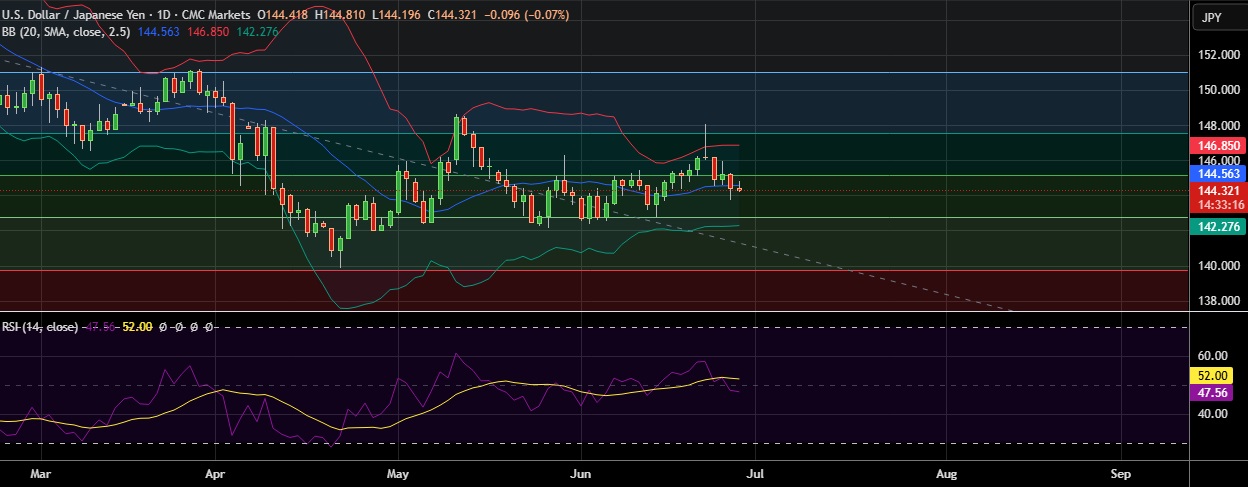Click the 140.000 price axis label
1248x487 pixels.
(1221, 266)
